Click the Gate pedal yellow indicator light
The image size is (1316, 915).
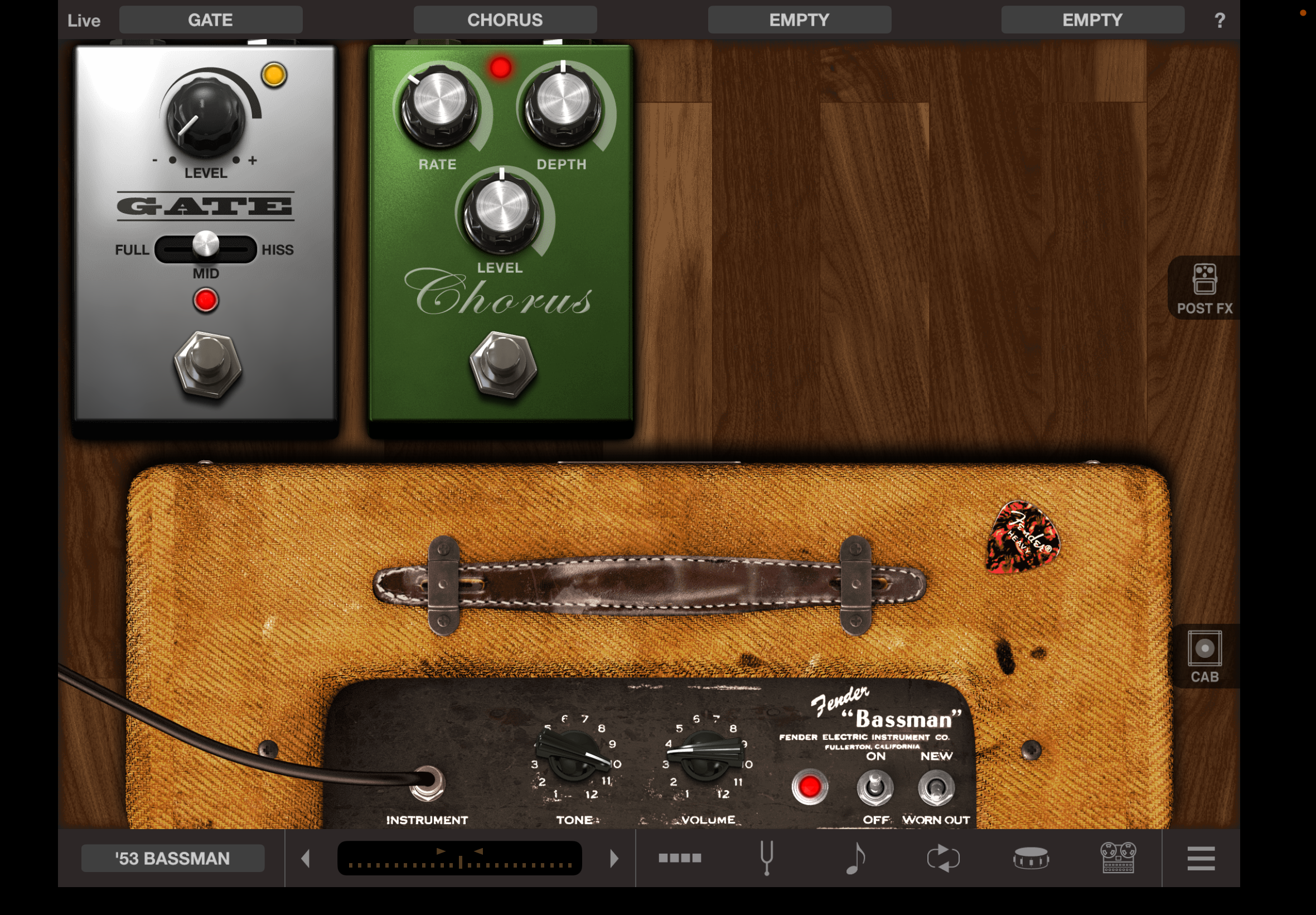pos(274,75)
